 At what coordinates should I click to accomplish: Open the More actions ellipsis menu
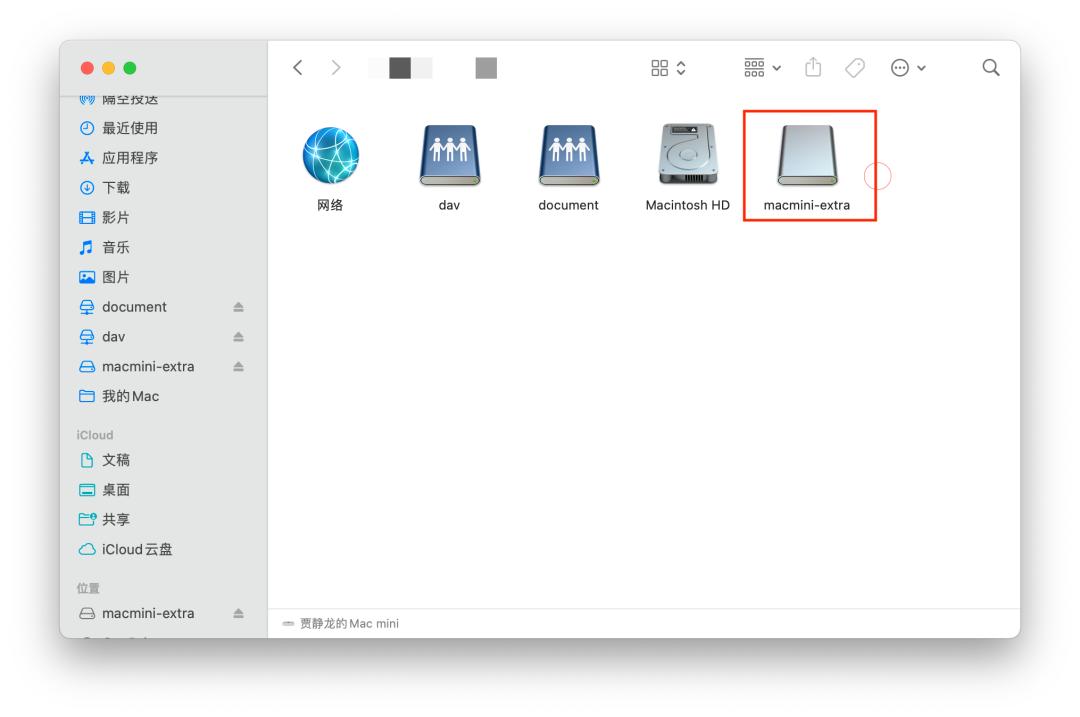click(x=908, y=67)
